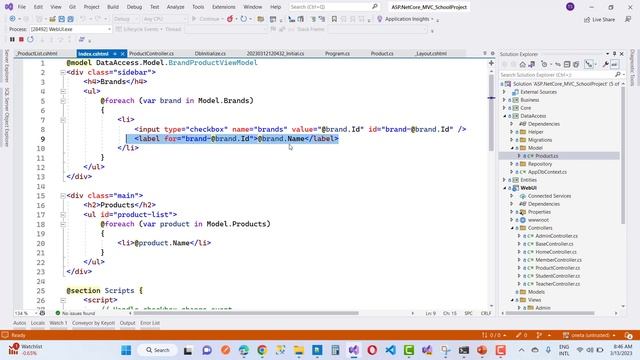Select HomeController.cs in Solution Explorer
This screenshot has height=360, width=640.
click(556, 252)
